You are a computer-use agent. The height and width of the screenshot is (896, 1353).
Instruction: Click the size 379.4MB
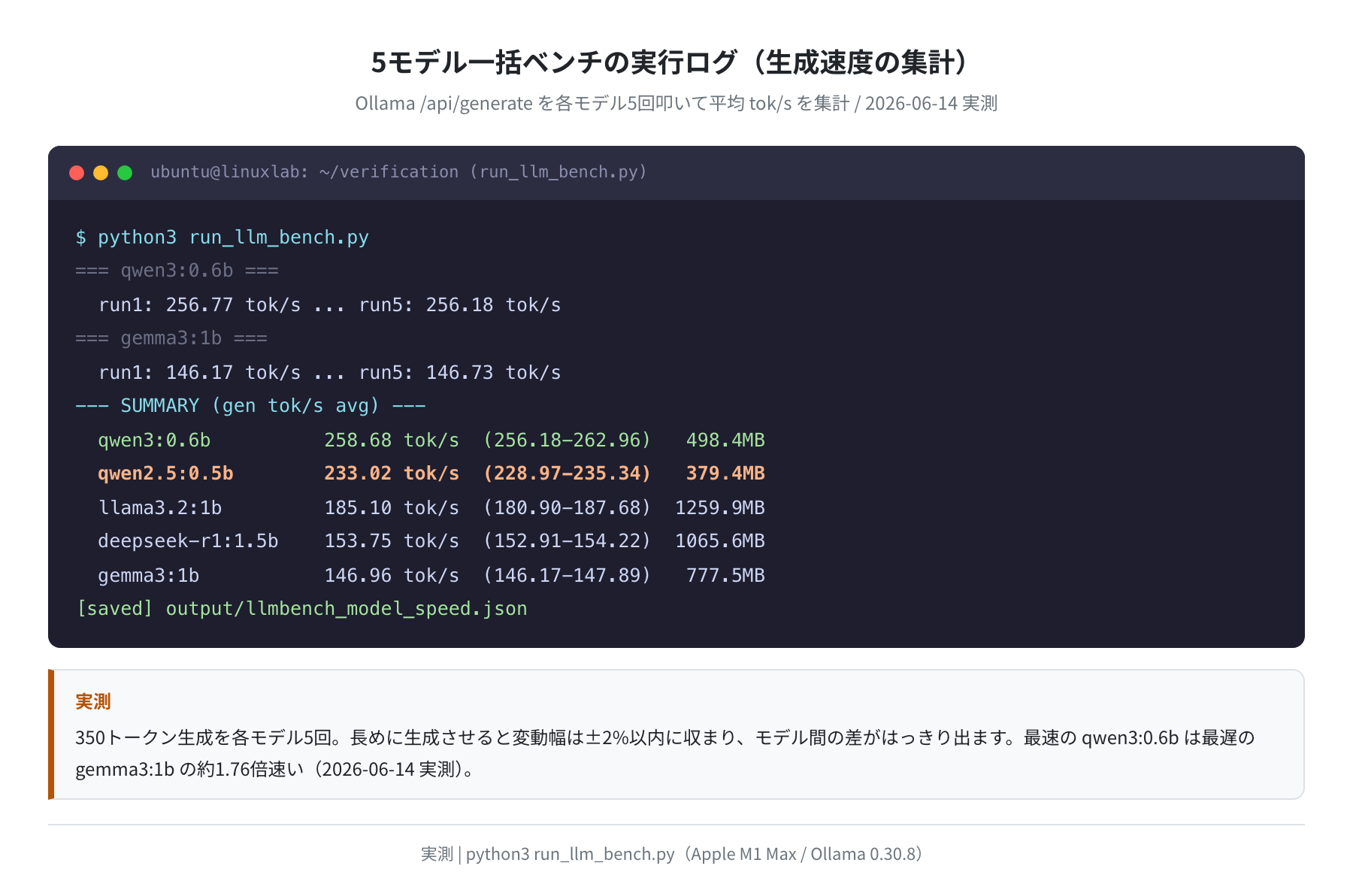point(725,474)
